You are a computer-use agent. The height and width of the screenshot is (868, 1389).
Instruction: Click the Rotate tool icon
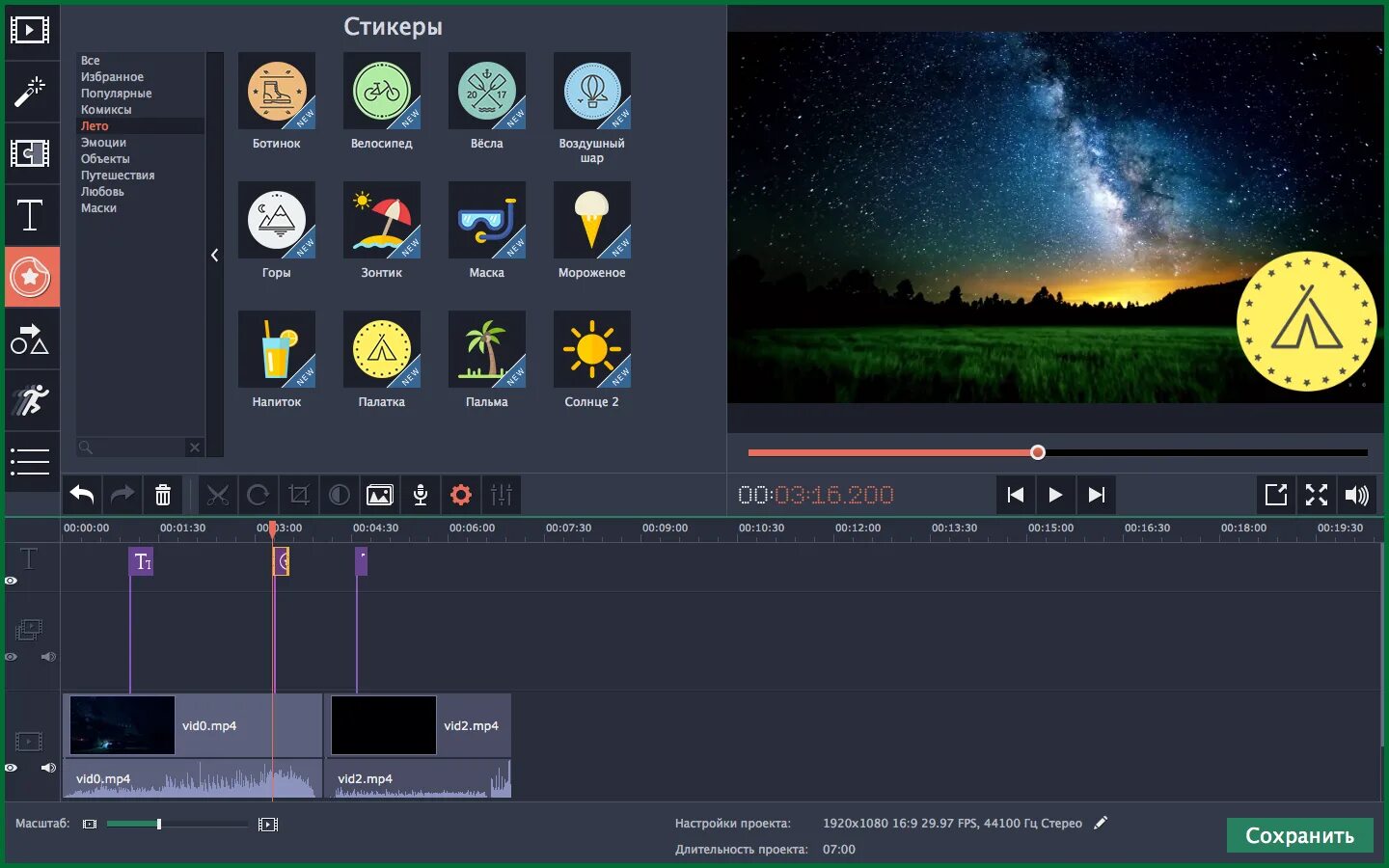(258, 496)
